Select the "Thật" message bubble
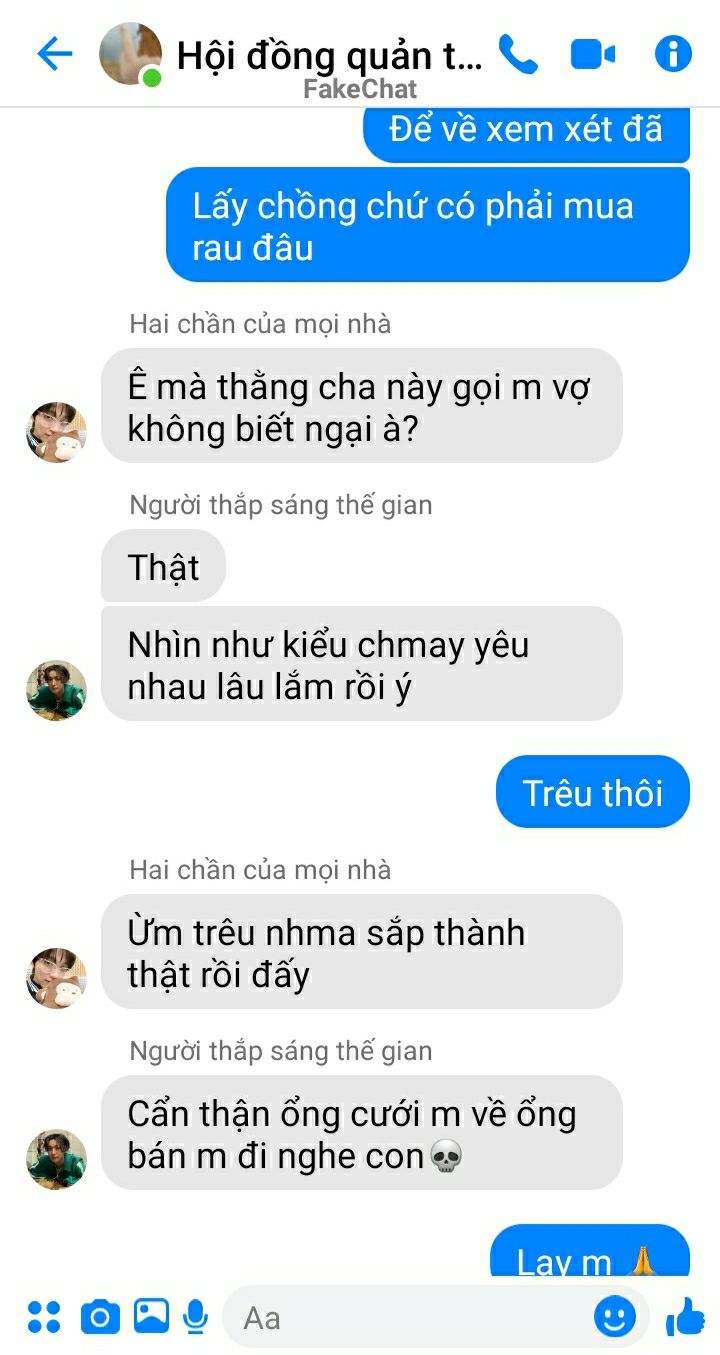Image resolution: width=720 pixels, height=1355 pixels. click(x=164, y=567)
